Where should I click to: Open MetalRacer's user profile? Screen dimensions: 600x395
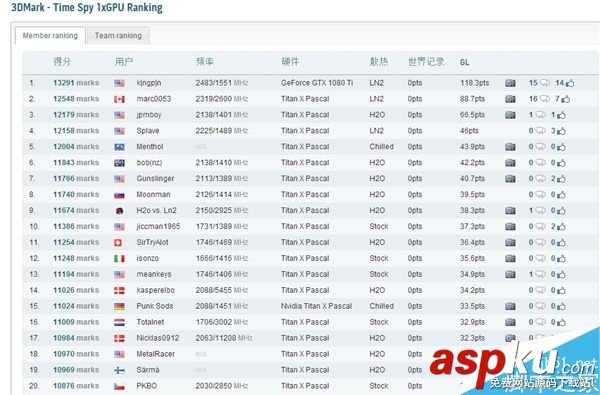155,354
